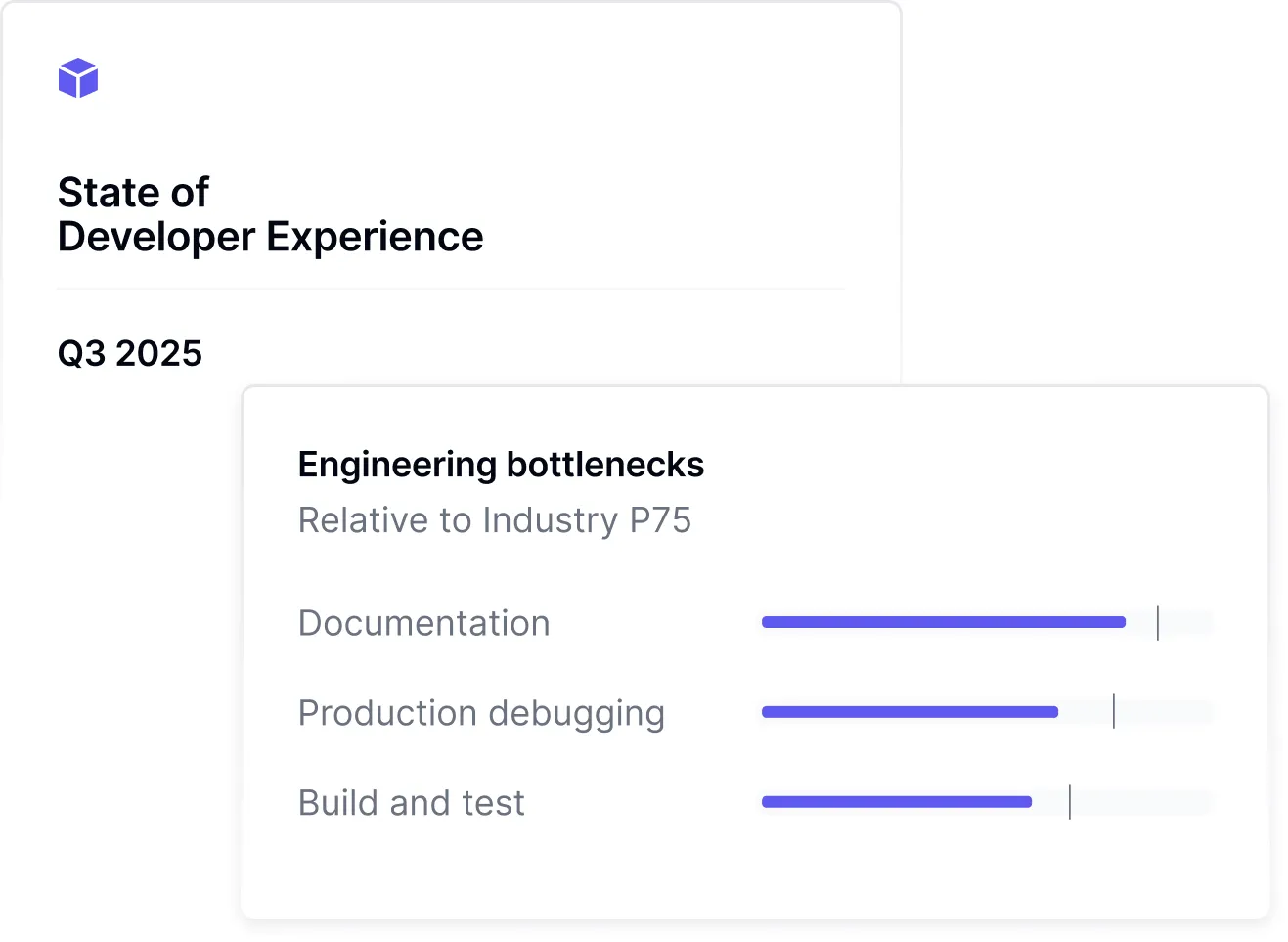Click the P75 marker on Production debugging bar
Screen dimensions: 1288x942
pyautogui.click(x=1114, y=712)
